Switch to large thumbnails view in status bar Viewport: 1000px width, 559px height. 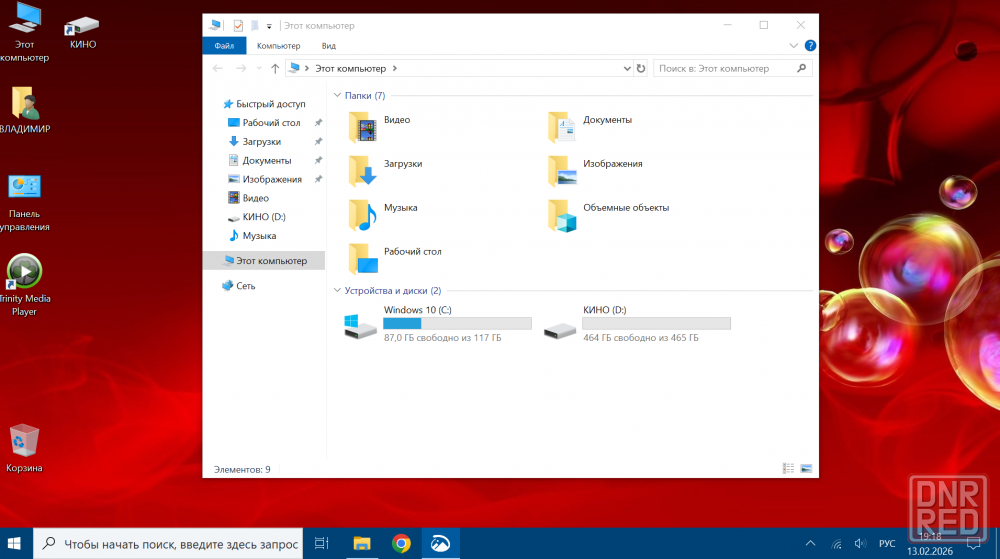pyautogui.click(x=806, y=468)
